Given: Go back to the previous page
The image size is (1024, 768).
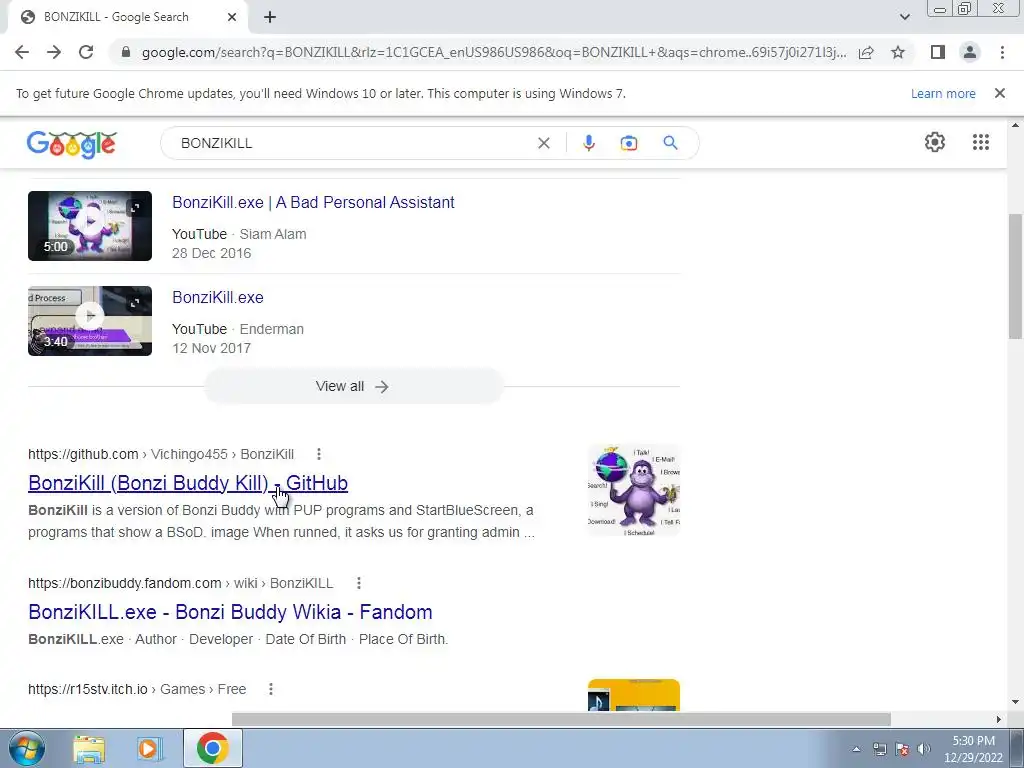Looking at the screenshot, I should (22, 52).
